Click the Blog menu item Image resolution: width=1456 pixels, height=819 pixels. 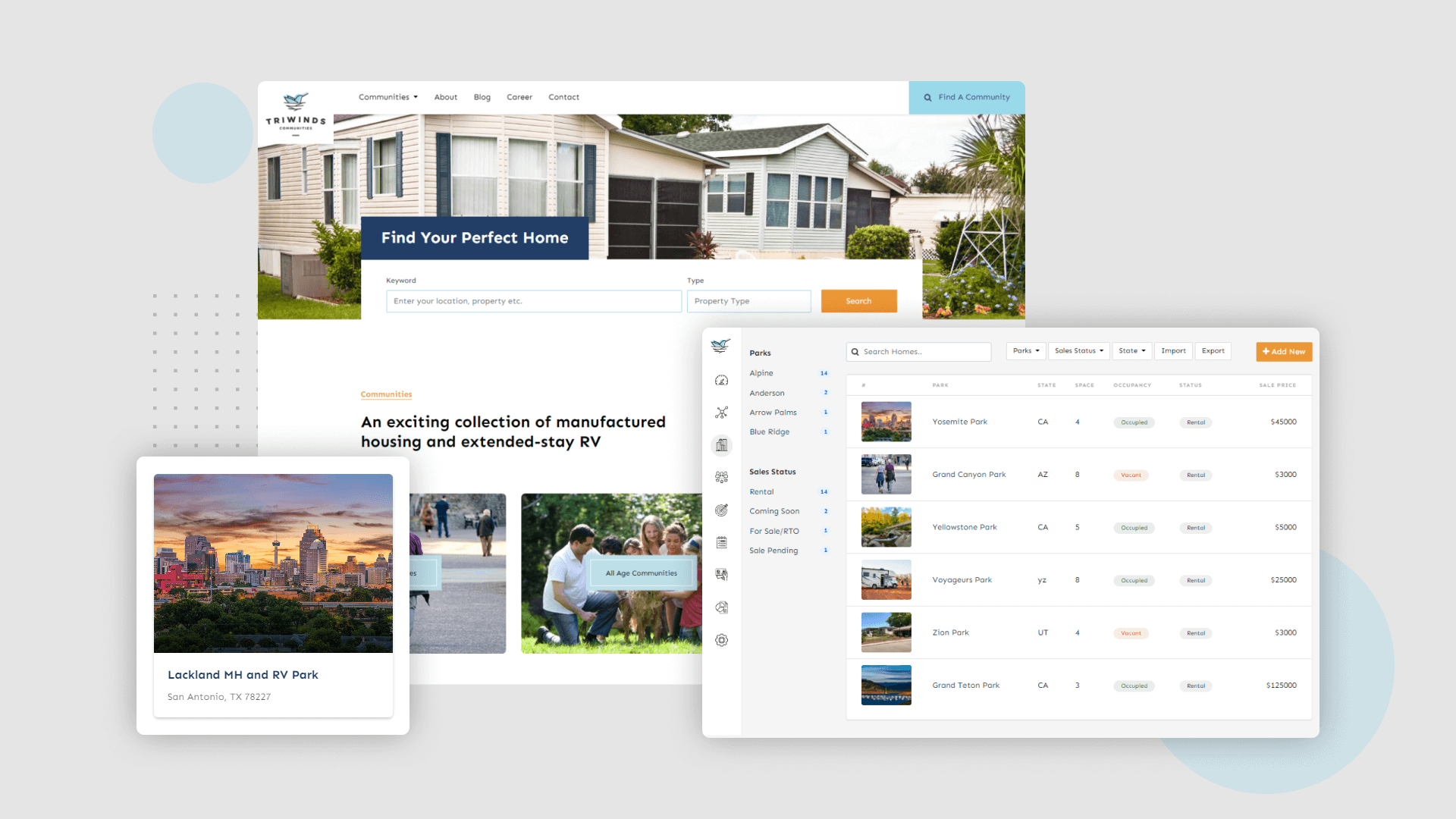click(x=482, y=97)
